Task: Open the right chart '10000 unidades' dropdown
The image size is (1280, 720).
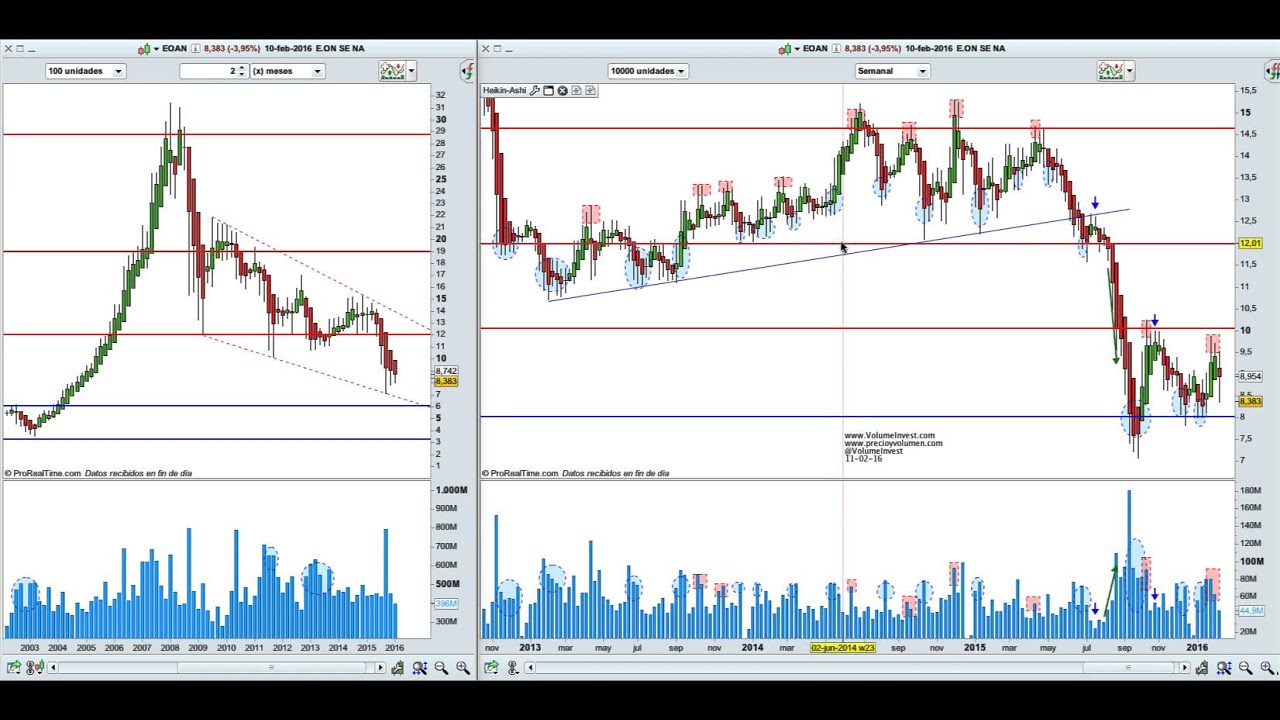Action: (x=647, y=71)
